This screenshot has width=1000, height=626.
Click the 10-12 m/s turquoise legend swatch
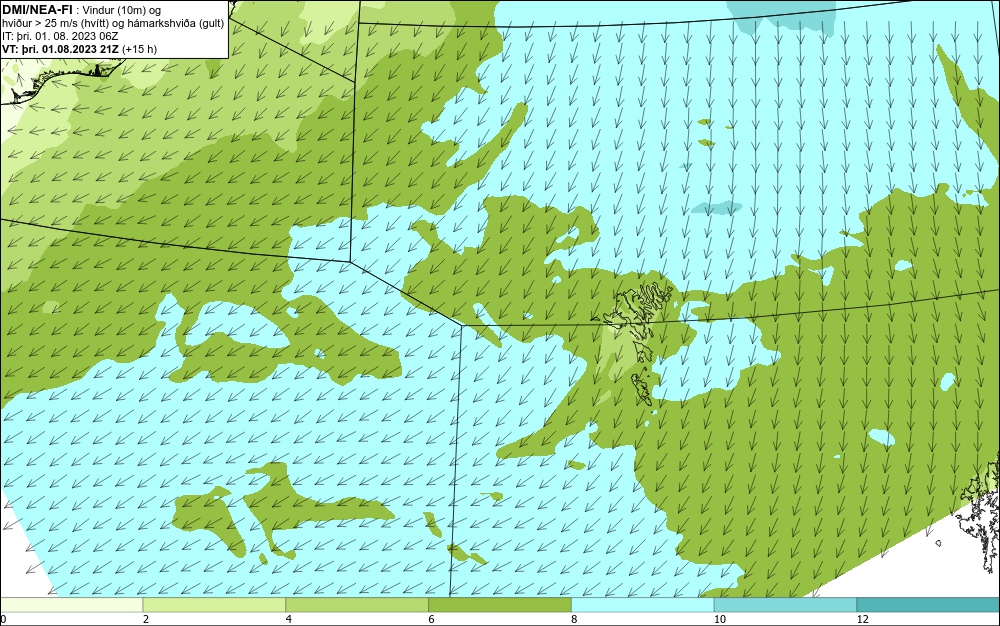786,604
